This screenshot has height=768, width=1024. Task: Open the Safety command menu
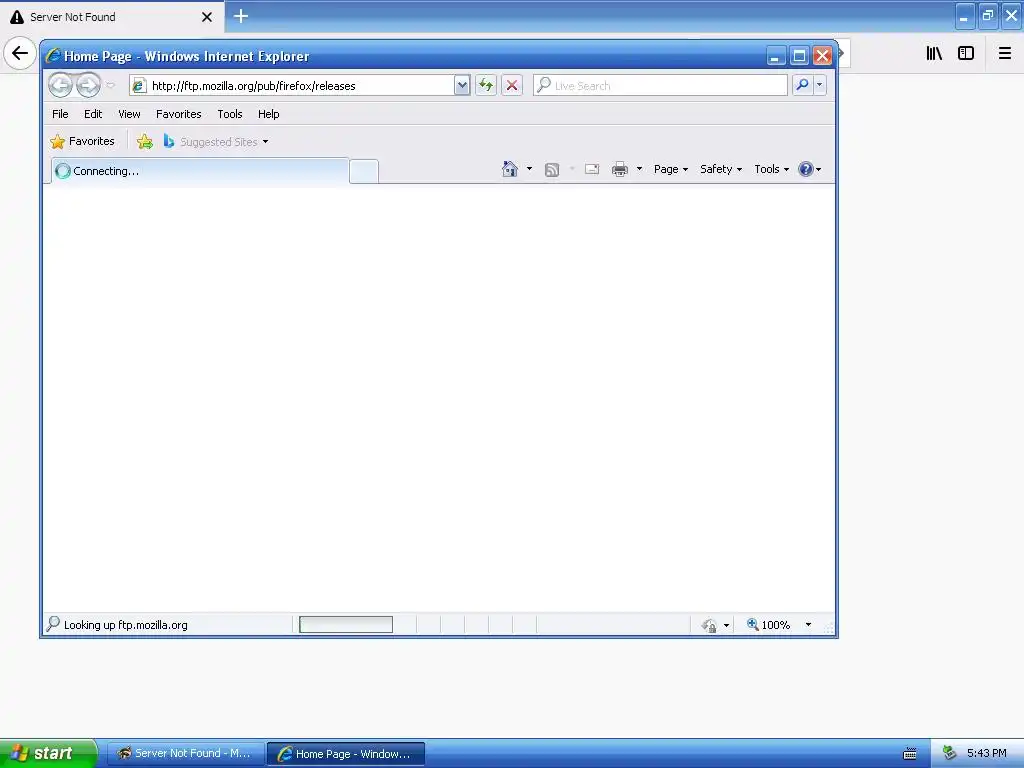[x=721, y=169]
